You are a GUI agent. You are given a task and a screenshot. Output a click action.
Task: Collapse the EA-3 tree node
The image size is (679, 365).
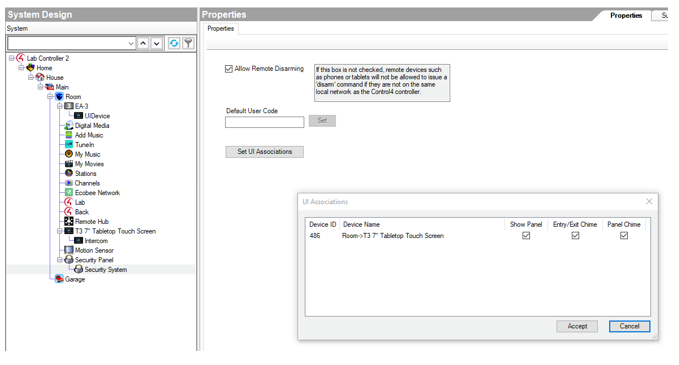60,106
